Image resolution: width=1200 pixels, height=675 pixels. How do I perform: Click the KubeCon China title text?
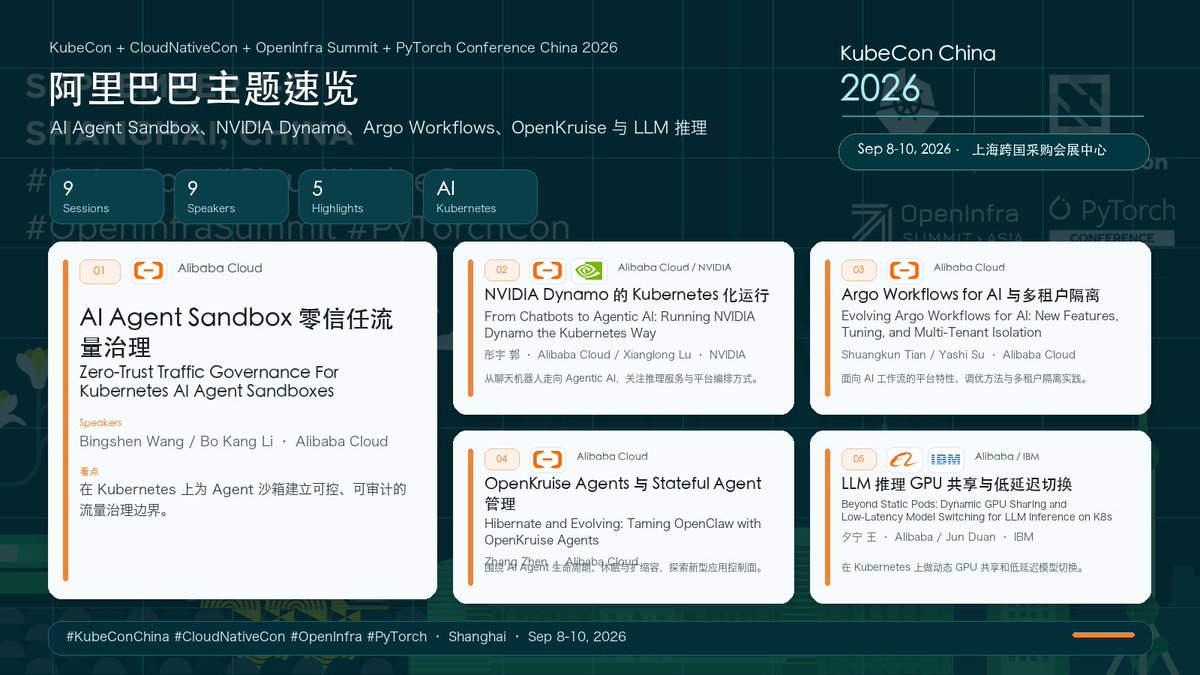click(x=918, y=53)
